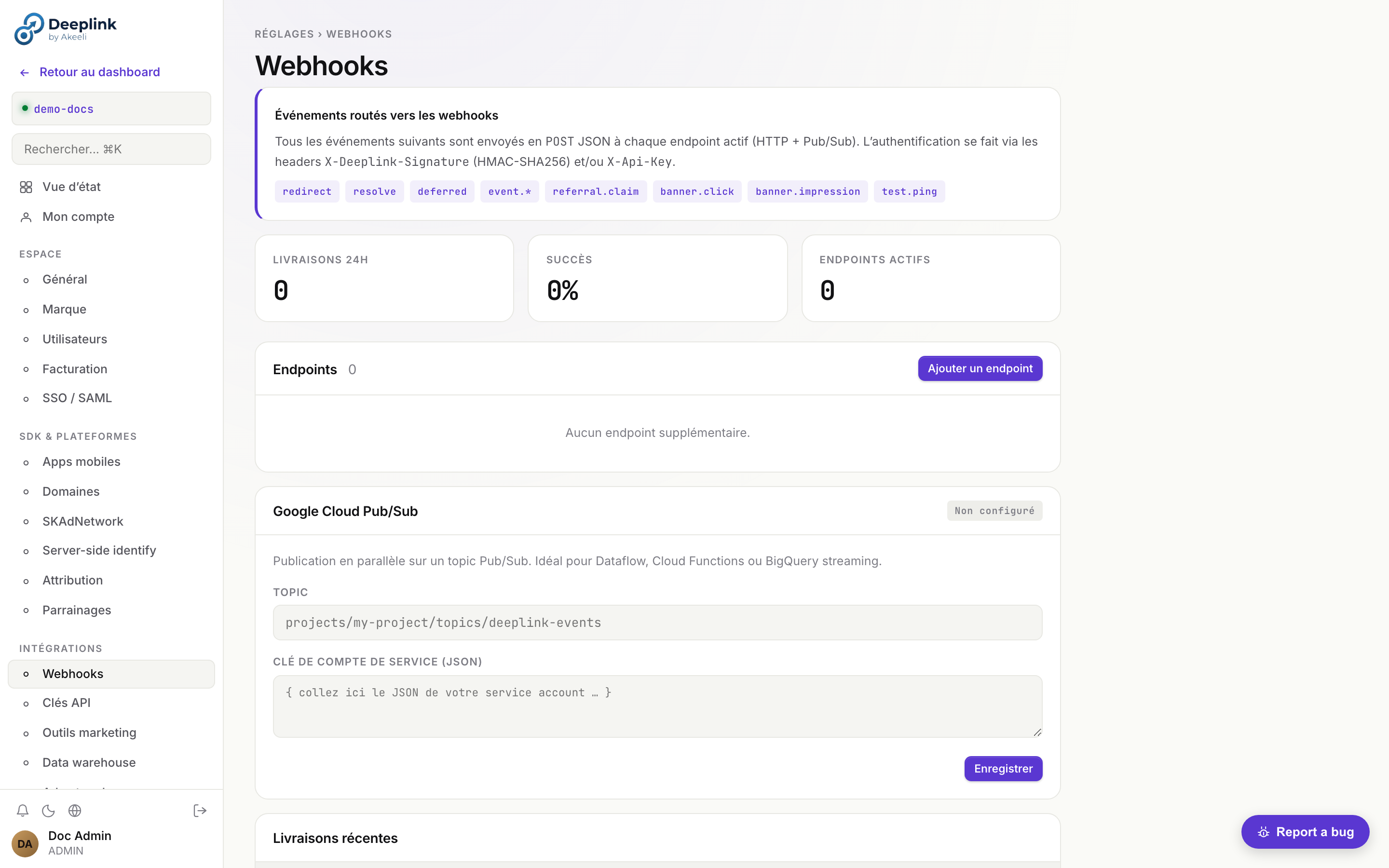Viewport: 1389px width, 868px height.
Task: Click the referral.claim tag
Action: (596, 192)
